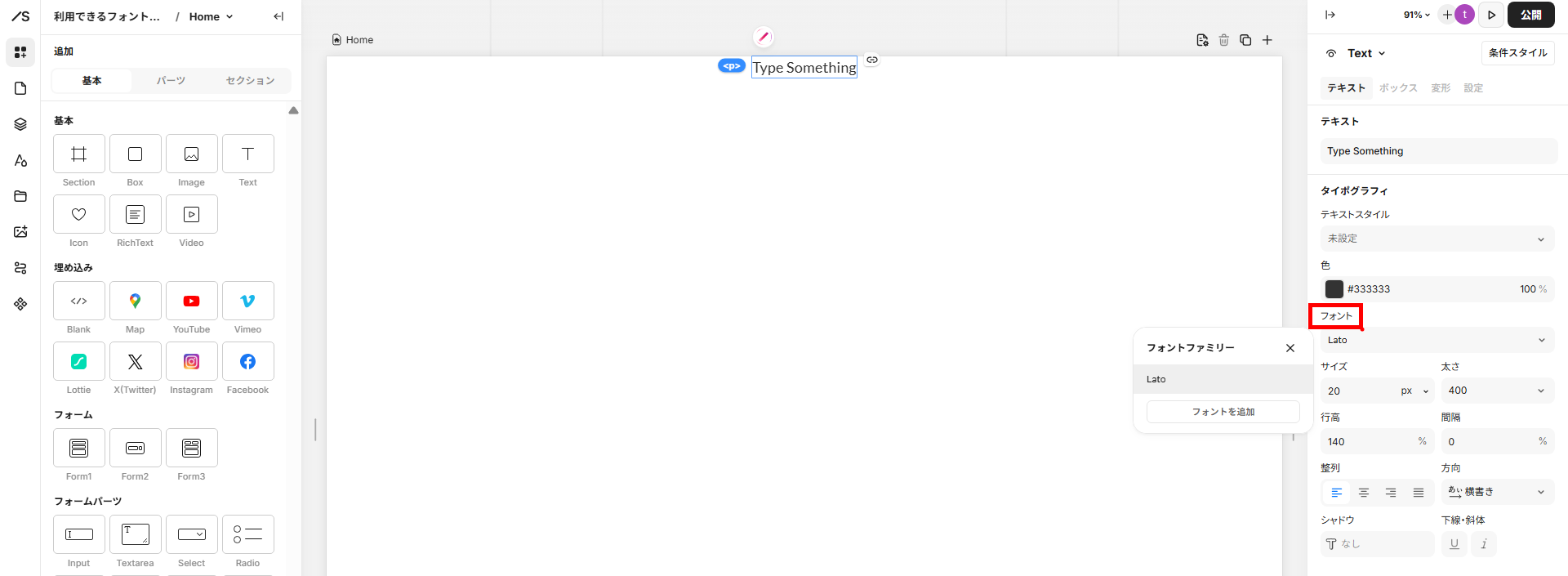Open the Text element type dropdown
1568x576 pixels.
click(x=1366, y=53)
